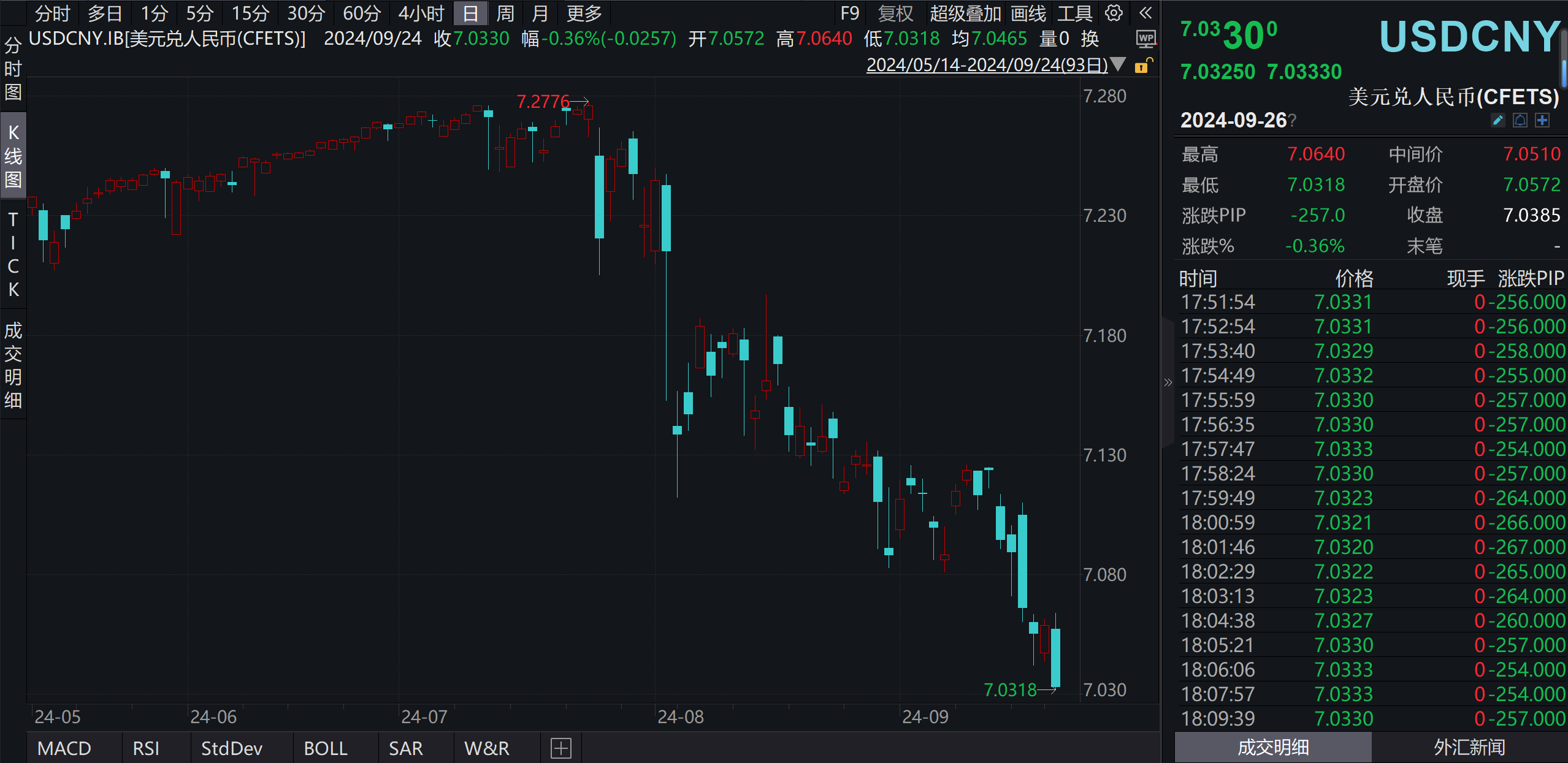Screen dimensions: 1568x763
Task: Click the bell alert icon
Action: pos(1520,120)
